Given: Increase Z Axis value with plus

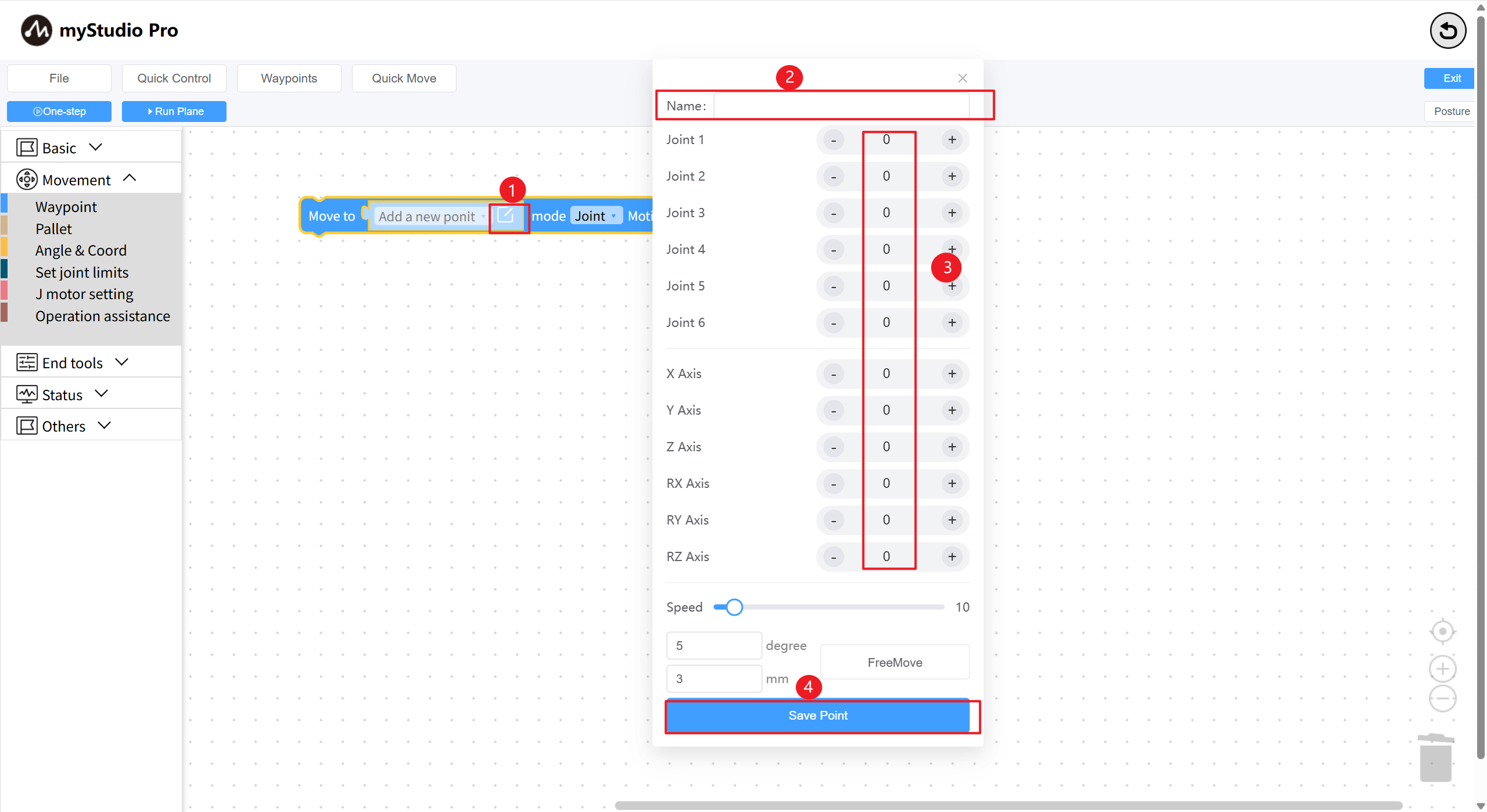Looking at the screenshot, I should point(952,447).
